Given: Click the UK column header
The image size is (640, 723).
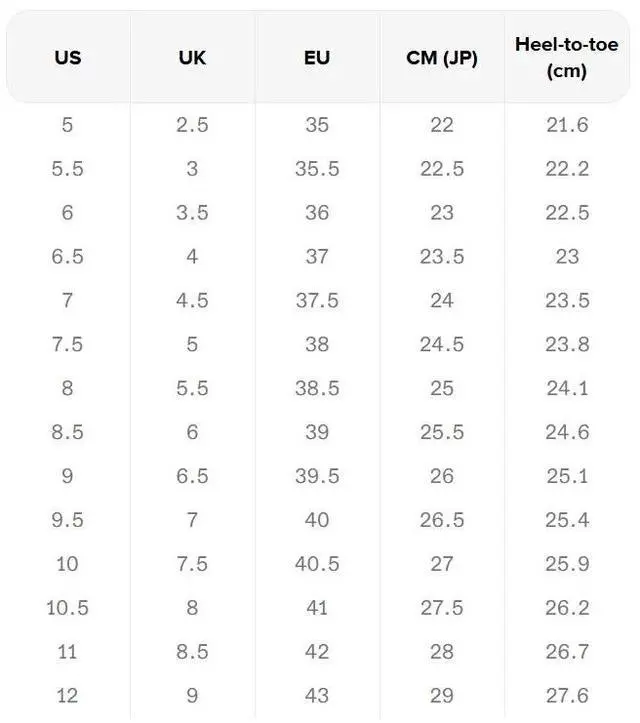Looking at the screenshot, I should coord(192,58).
